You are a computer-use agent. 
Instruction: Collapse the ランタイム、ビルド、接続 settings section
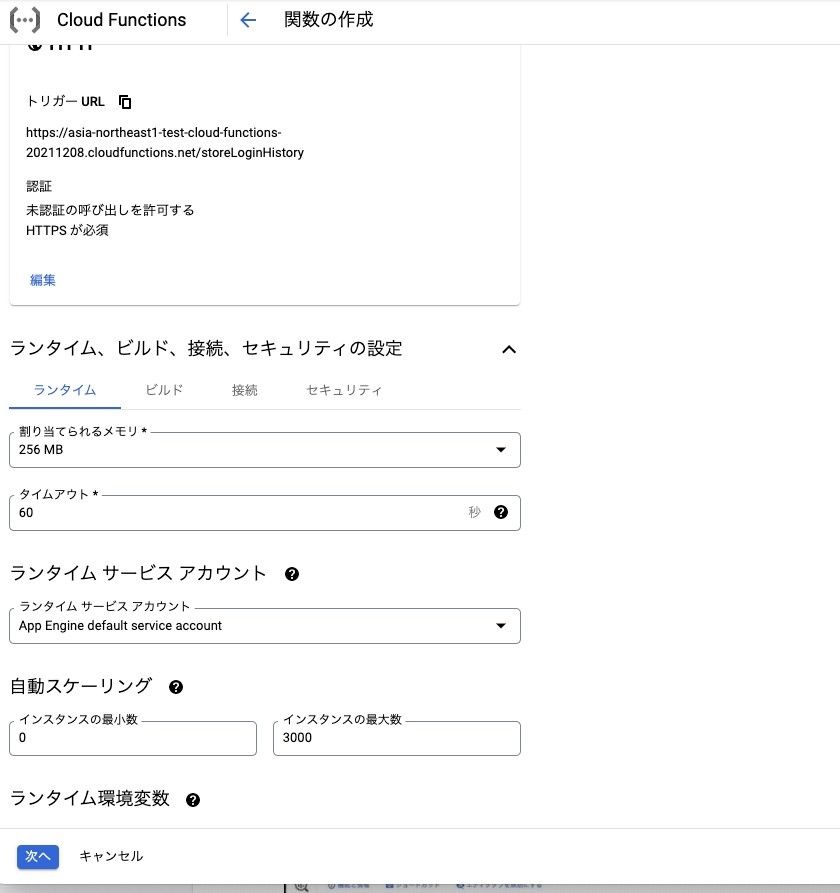pyautogui.click(x=509, y=350)
